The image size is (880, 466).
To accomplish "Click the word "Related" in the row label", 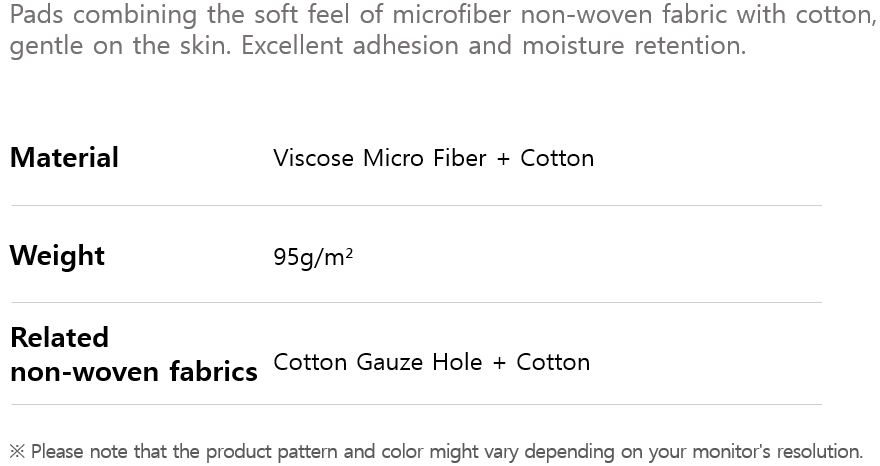I will pos(59,338).
